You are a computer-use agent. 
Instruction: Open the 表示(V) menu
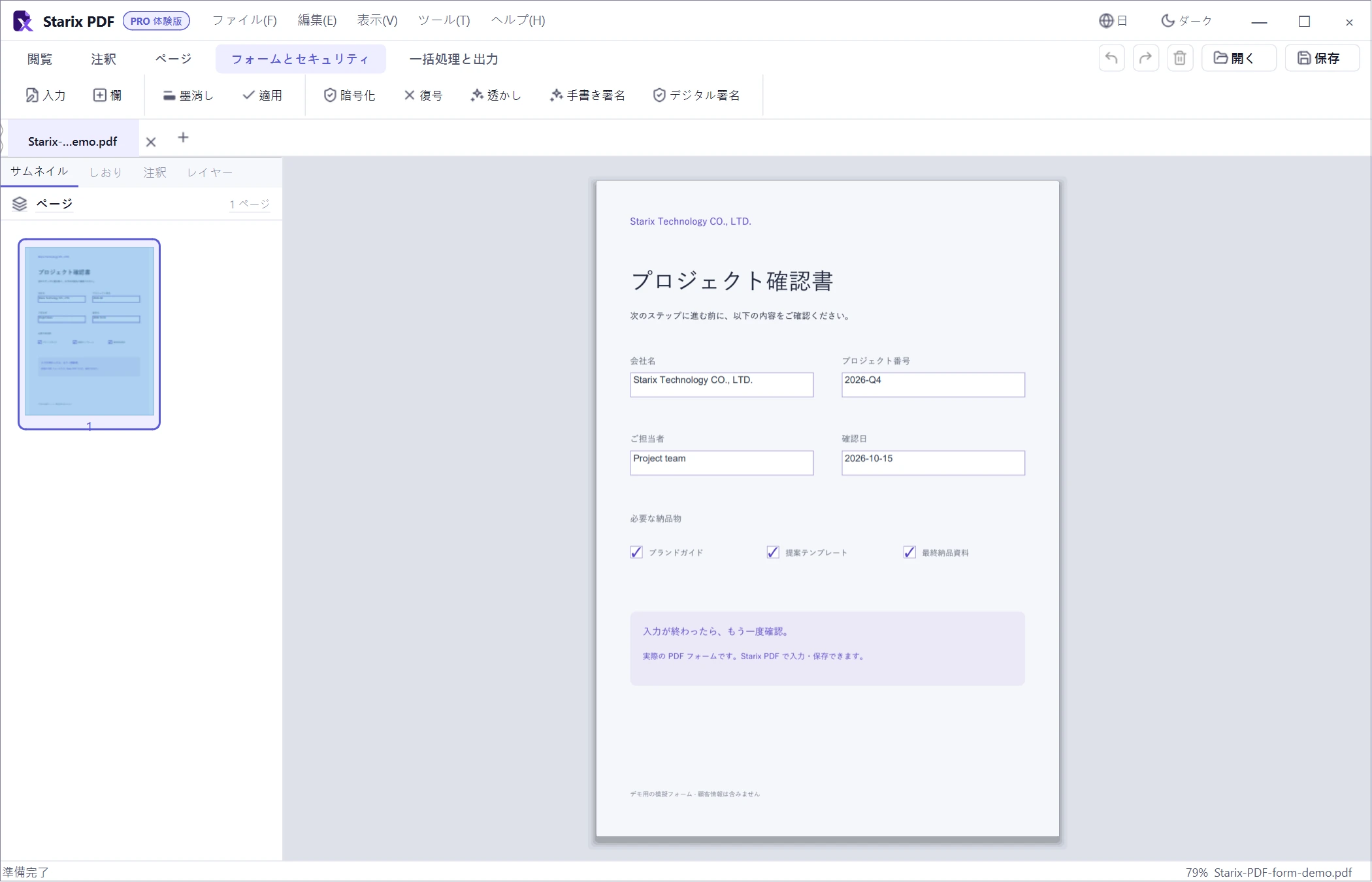[377, 21]
